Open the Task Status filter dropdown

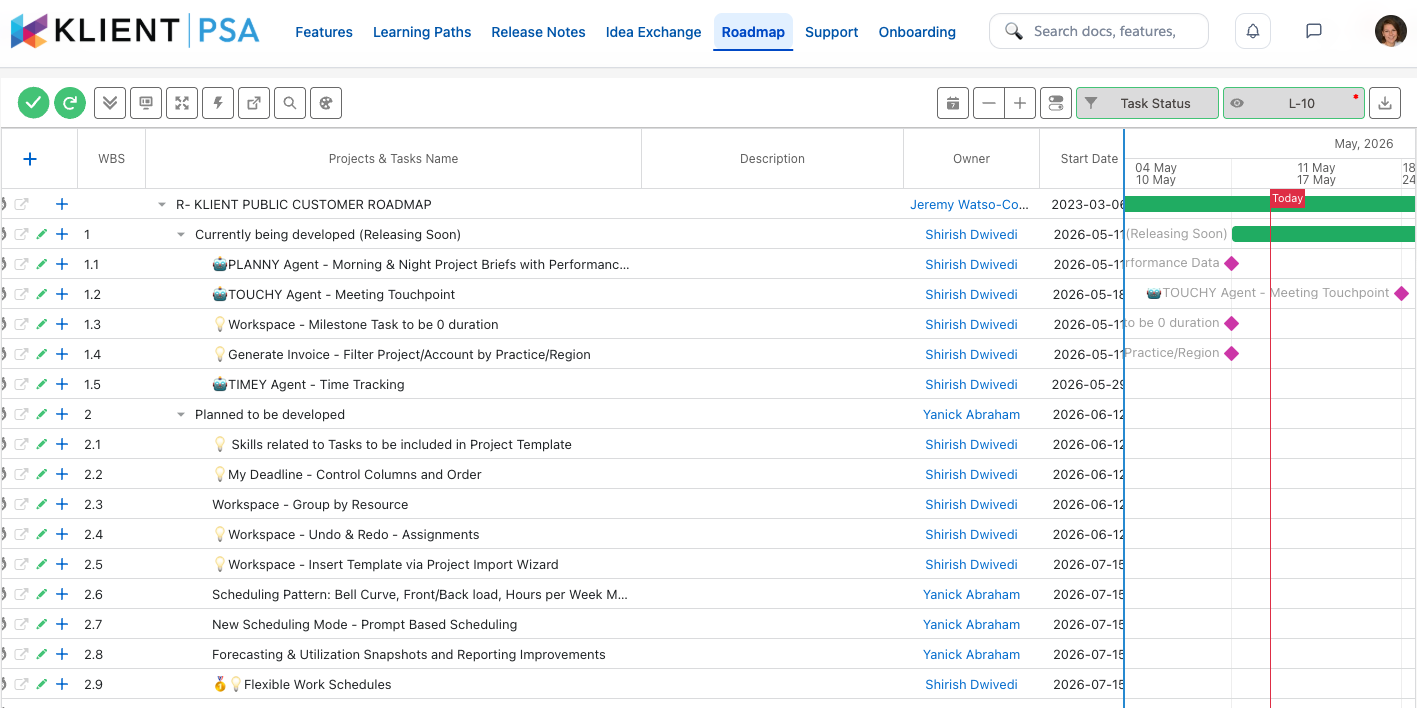[1147, 103]
